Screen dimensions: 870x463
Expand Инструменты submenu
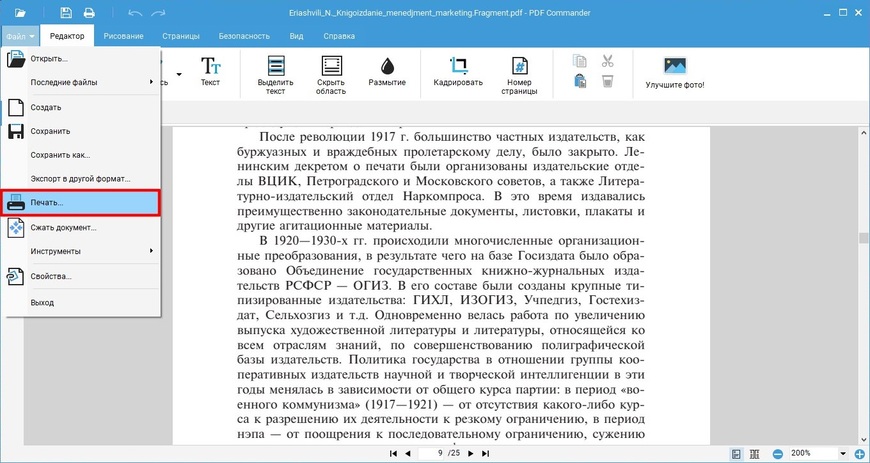83,251
